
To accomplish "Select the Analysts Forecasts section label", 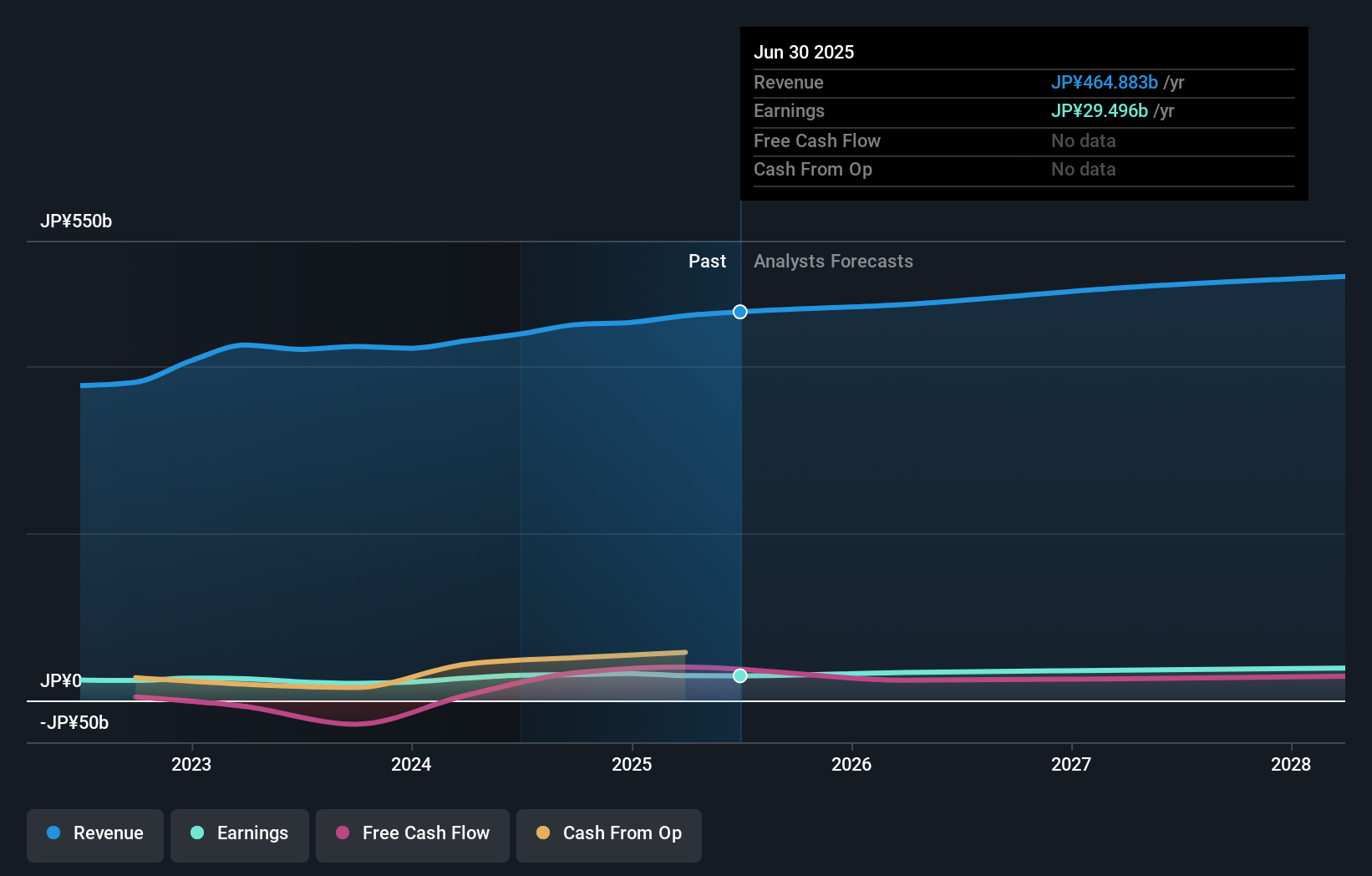I will point(832,261).
